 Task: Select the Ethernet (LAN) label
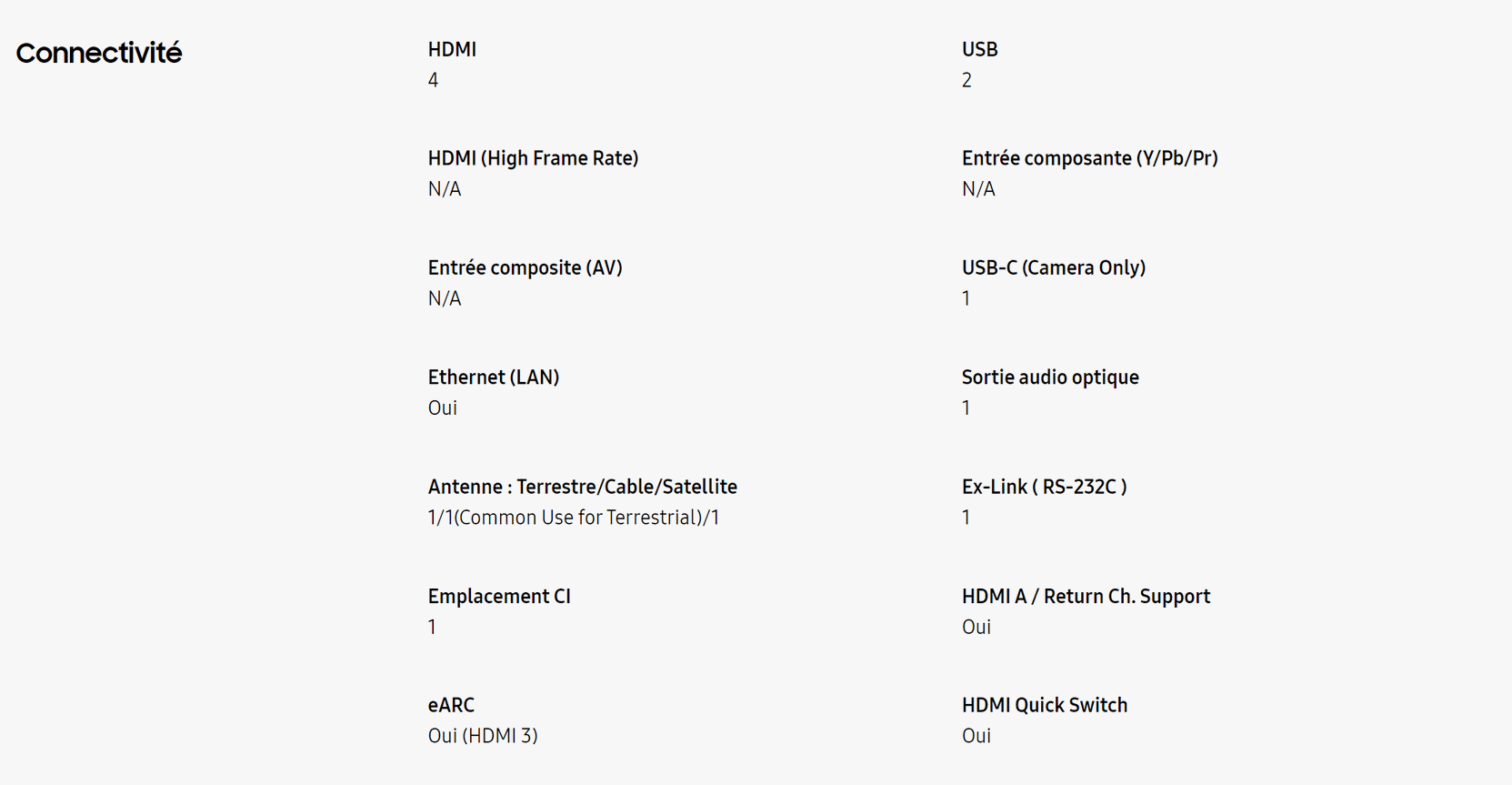[494, 377]
